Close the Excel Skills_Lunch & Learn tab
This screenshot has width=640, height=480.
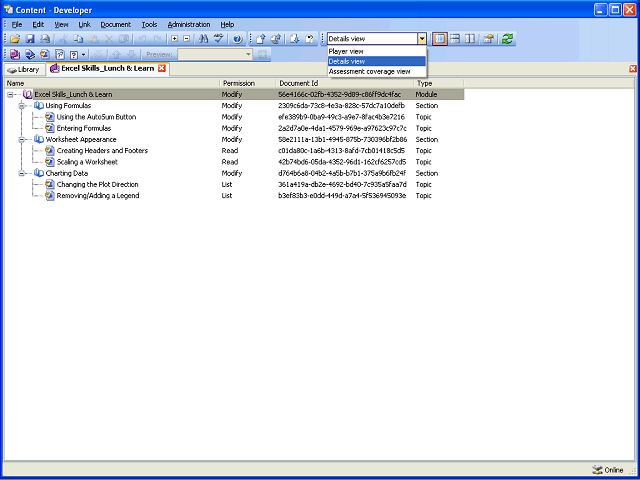pos(162,69)
